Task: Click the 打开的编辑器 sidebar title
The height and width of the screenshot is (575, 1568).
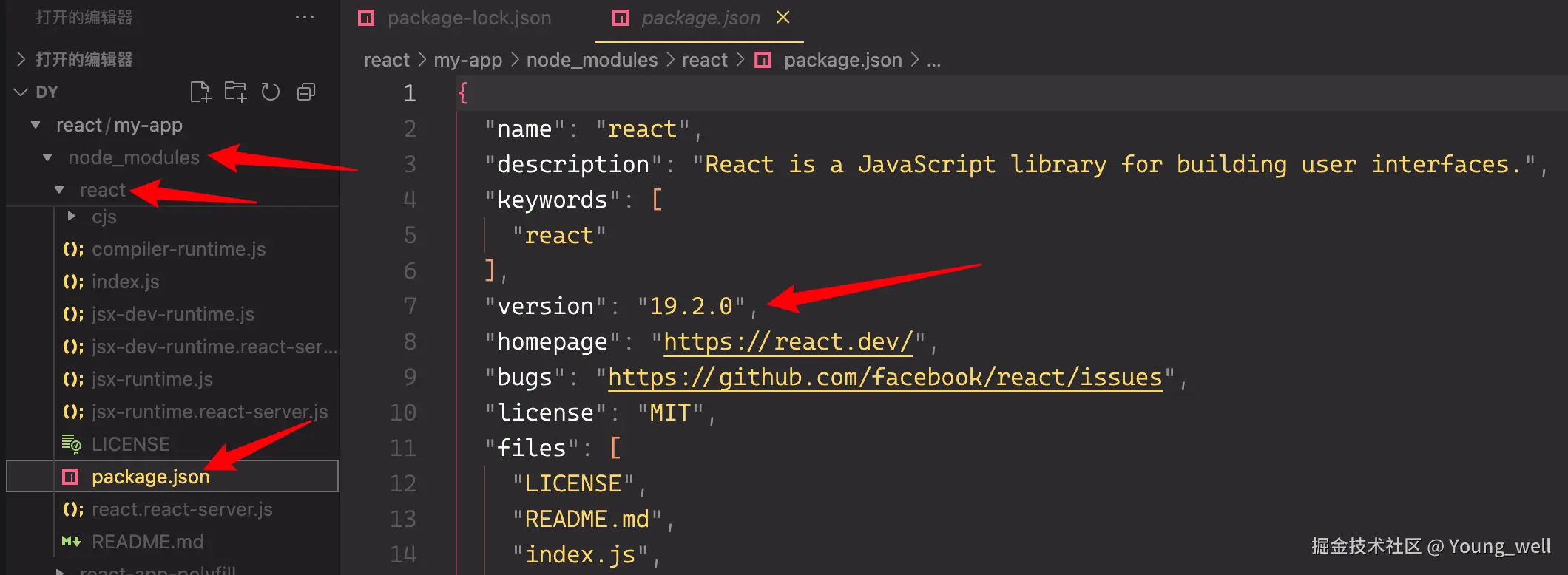Action: pyautogui.click(x=84, y=17)
